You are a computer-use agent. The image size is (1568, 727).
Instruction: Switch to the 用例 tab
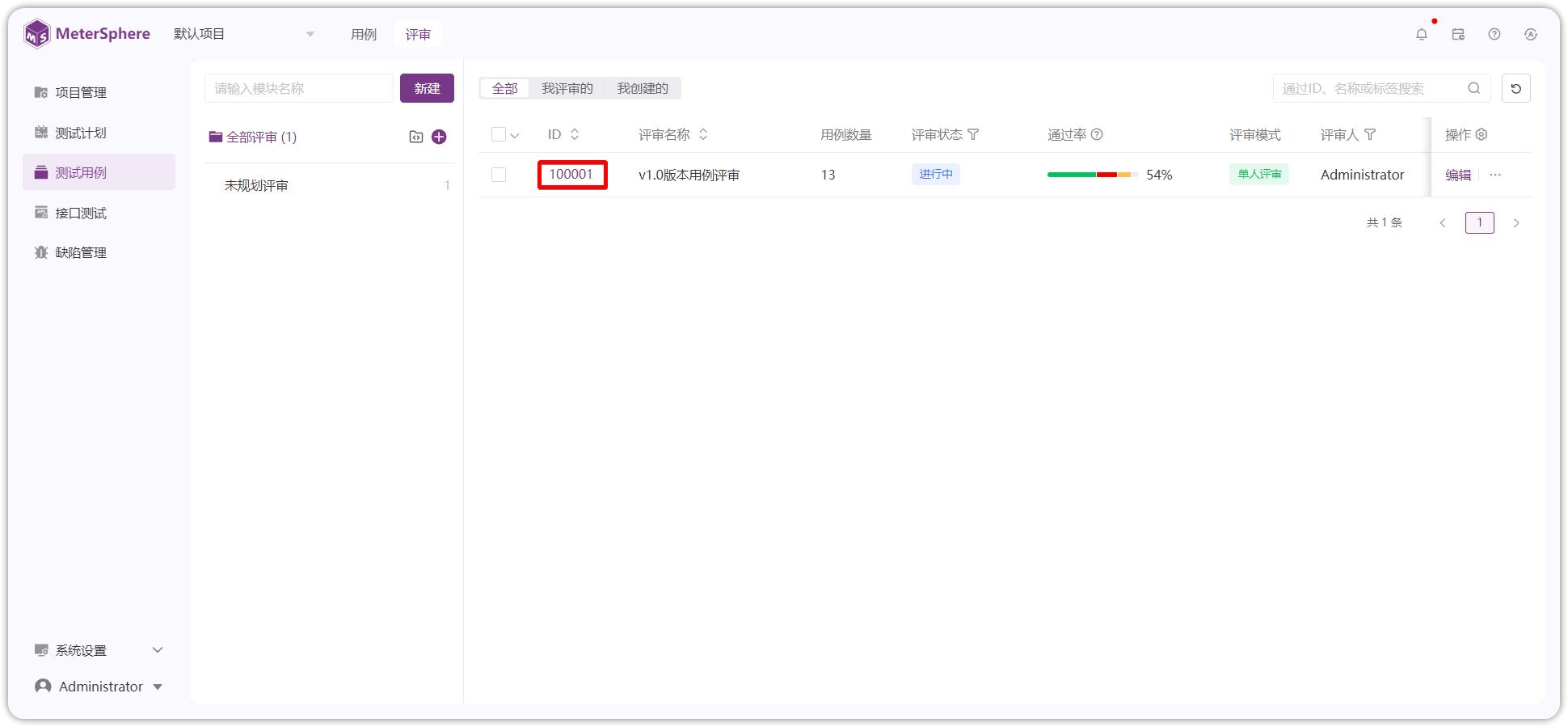pyautogui.click(x=364, y=34)
